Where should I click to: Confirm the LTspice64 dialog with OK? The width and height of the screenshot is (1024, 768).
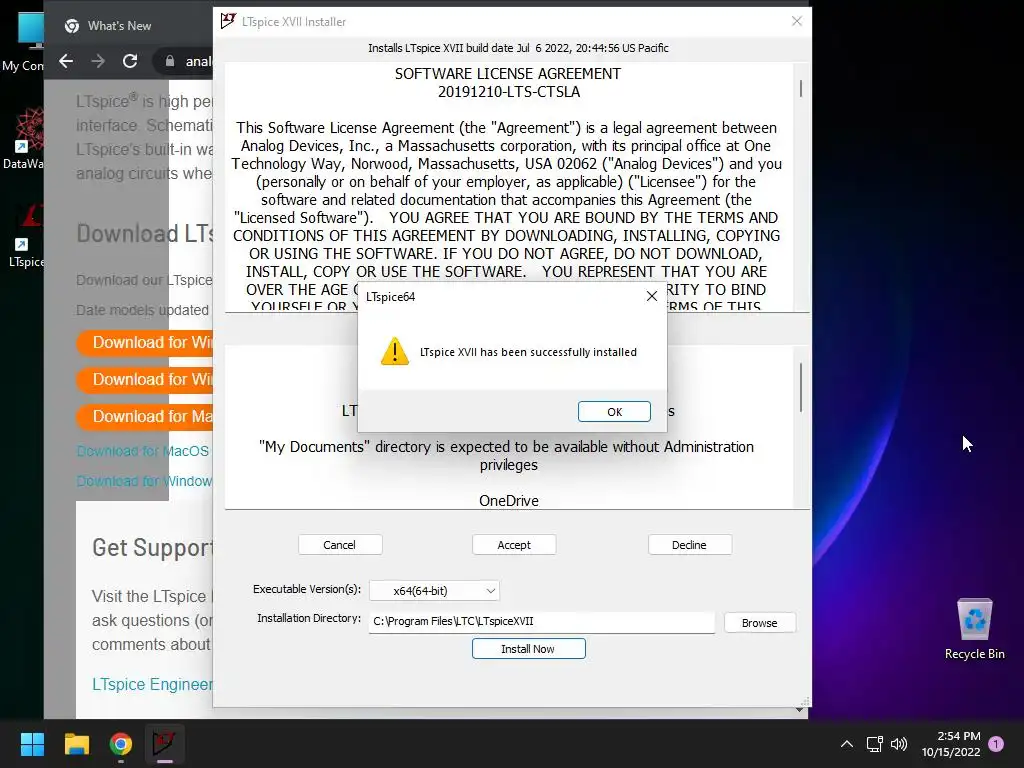point(614,411)
